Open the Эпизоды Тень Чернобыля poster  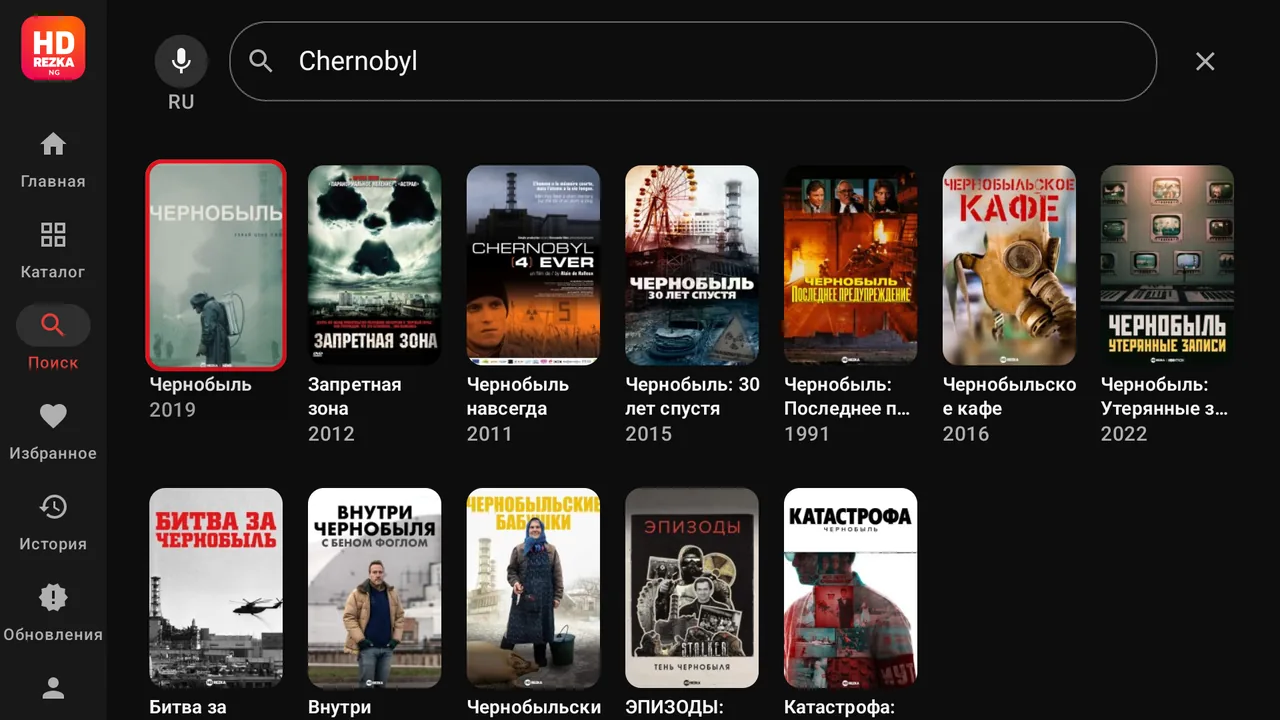coord(692,588)
